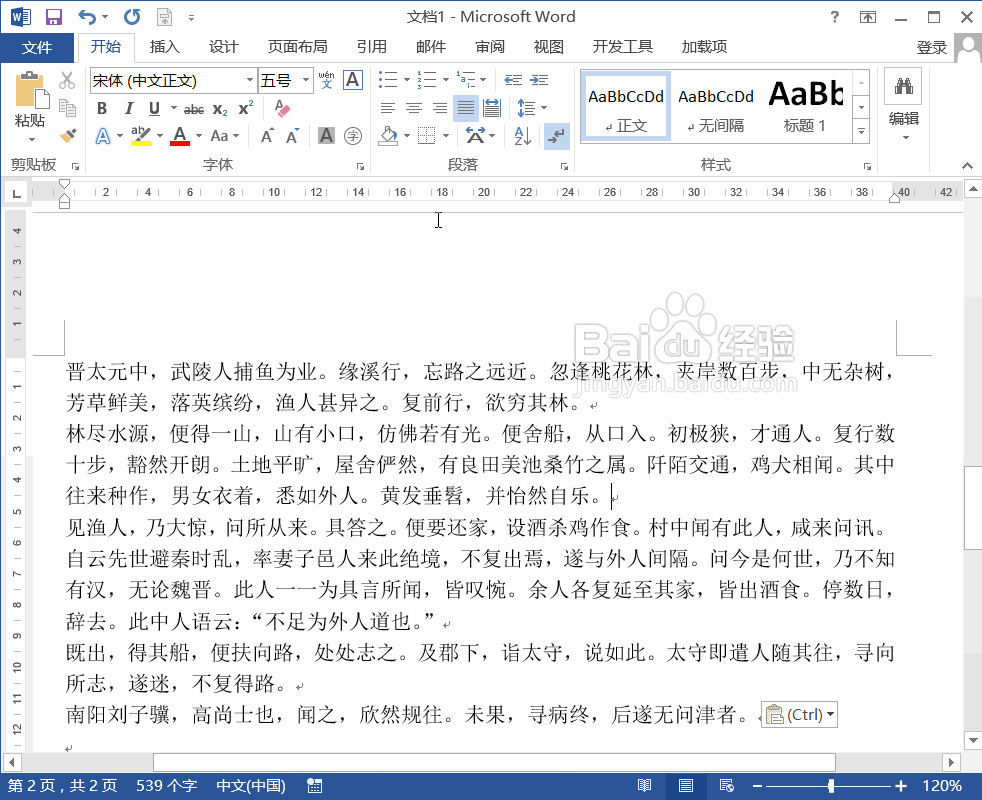Screen dimensions: 982x800
Task: Toggle show paragraph marks button
Action: (x=557, y=136)
